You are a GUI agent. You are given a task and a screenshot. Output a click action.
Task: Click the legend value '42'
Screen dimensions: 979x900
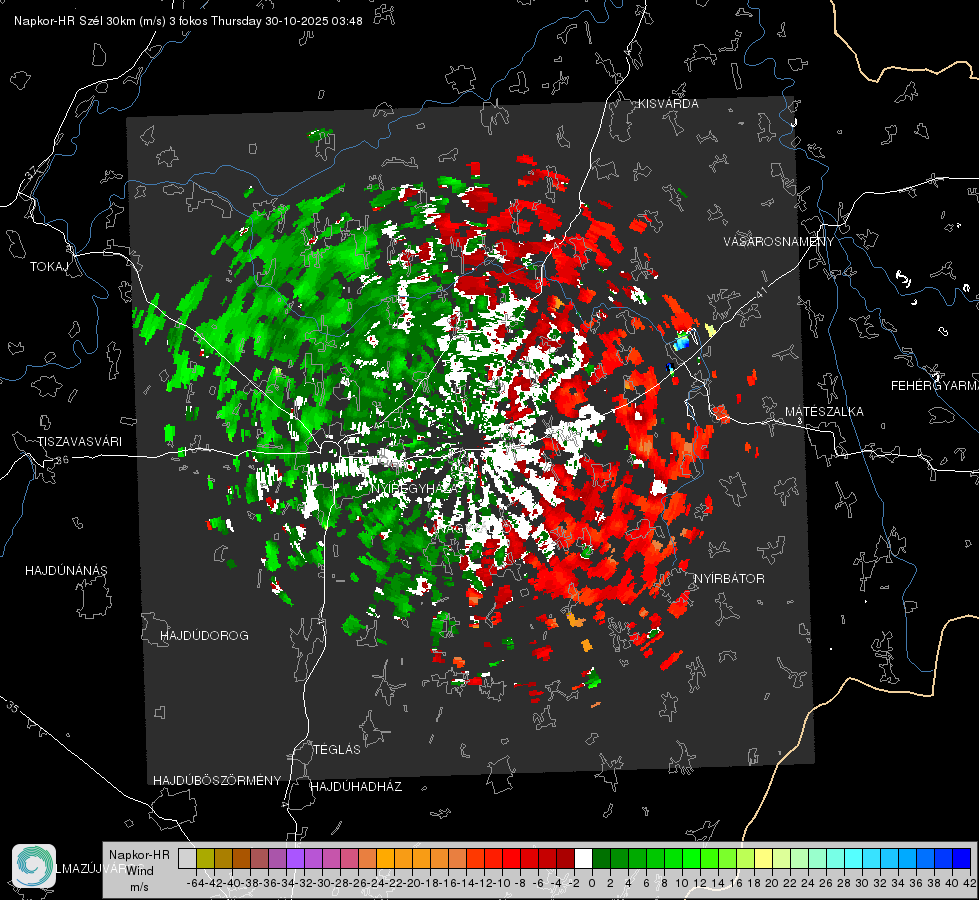pos(970,883)
